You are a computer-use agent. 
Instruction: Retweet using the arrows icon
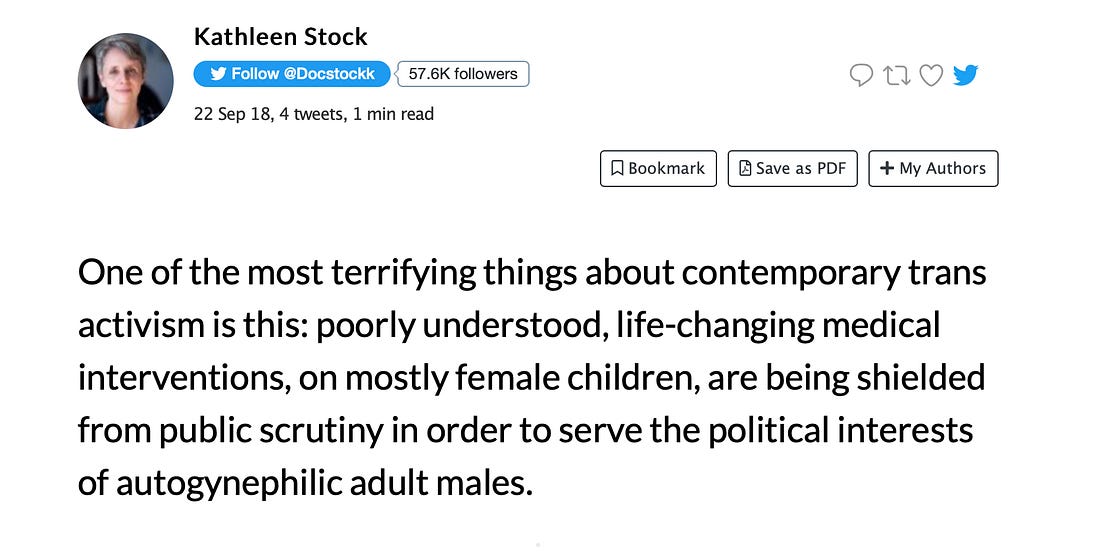point(895,75)
